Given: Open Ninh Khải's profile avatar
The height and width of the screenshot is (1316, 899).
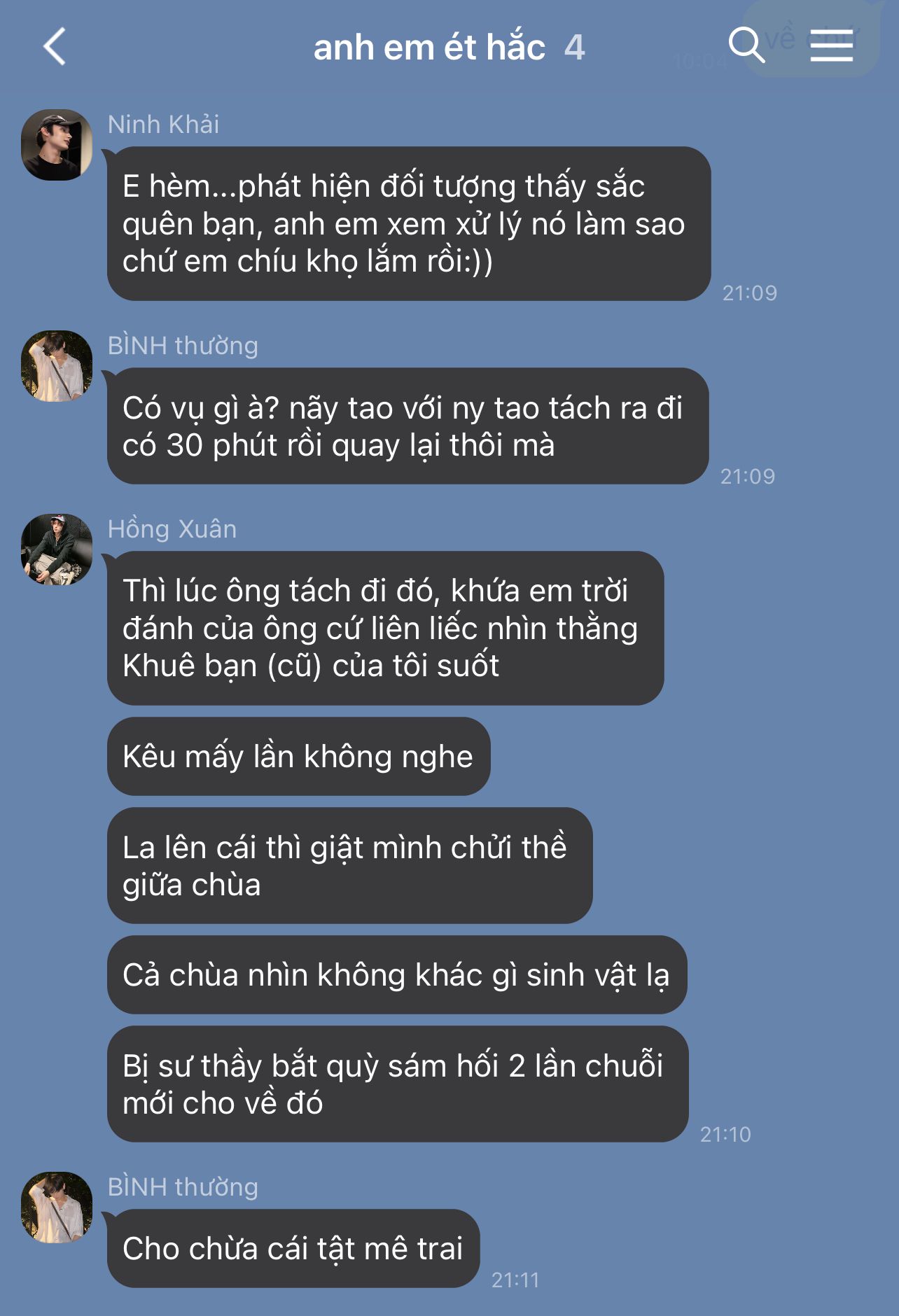Looking at the screenshot, I should pos(57,145).
